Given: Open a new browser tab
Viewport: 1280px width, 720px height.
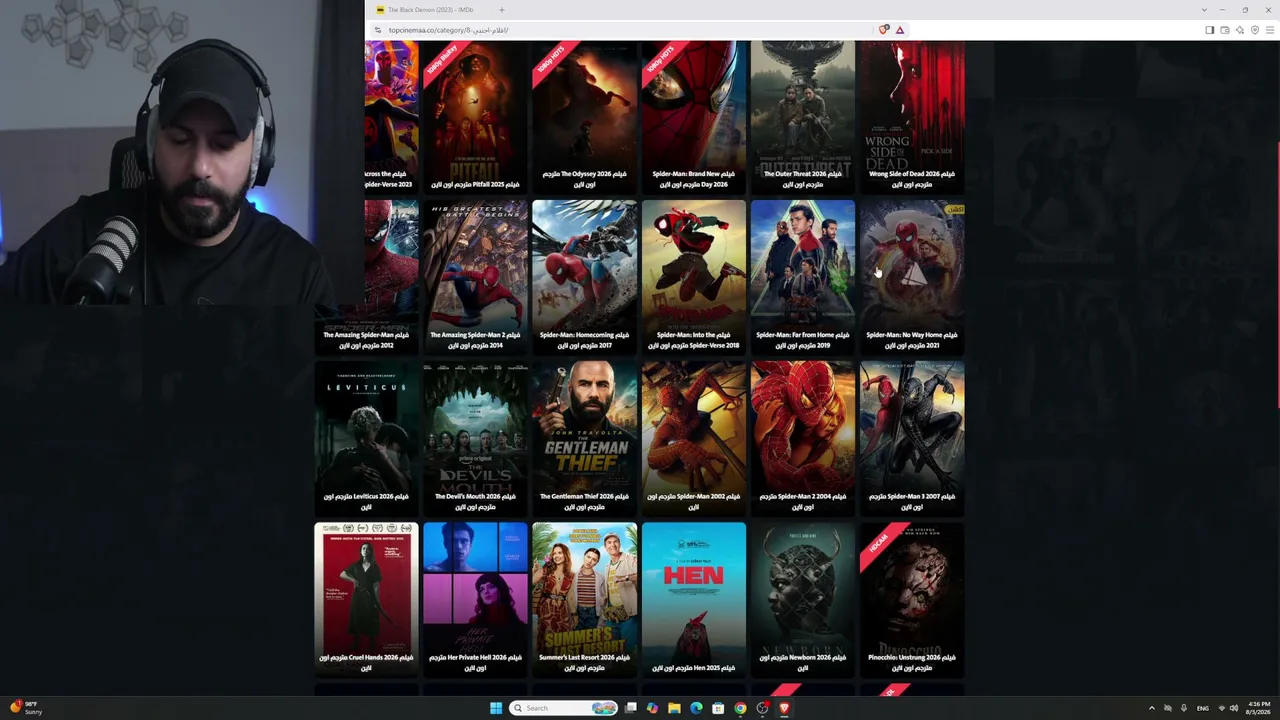Looking at the screenshot, I should coord(502,10).
